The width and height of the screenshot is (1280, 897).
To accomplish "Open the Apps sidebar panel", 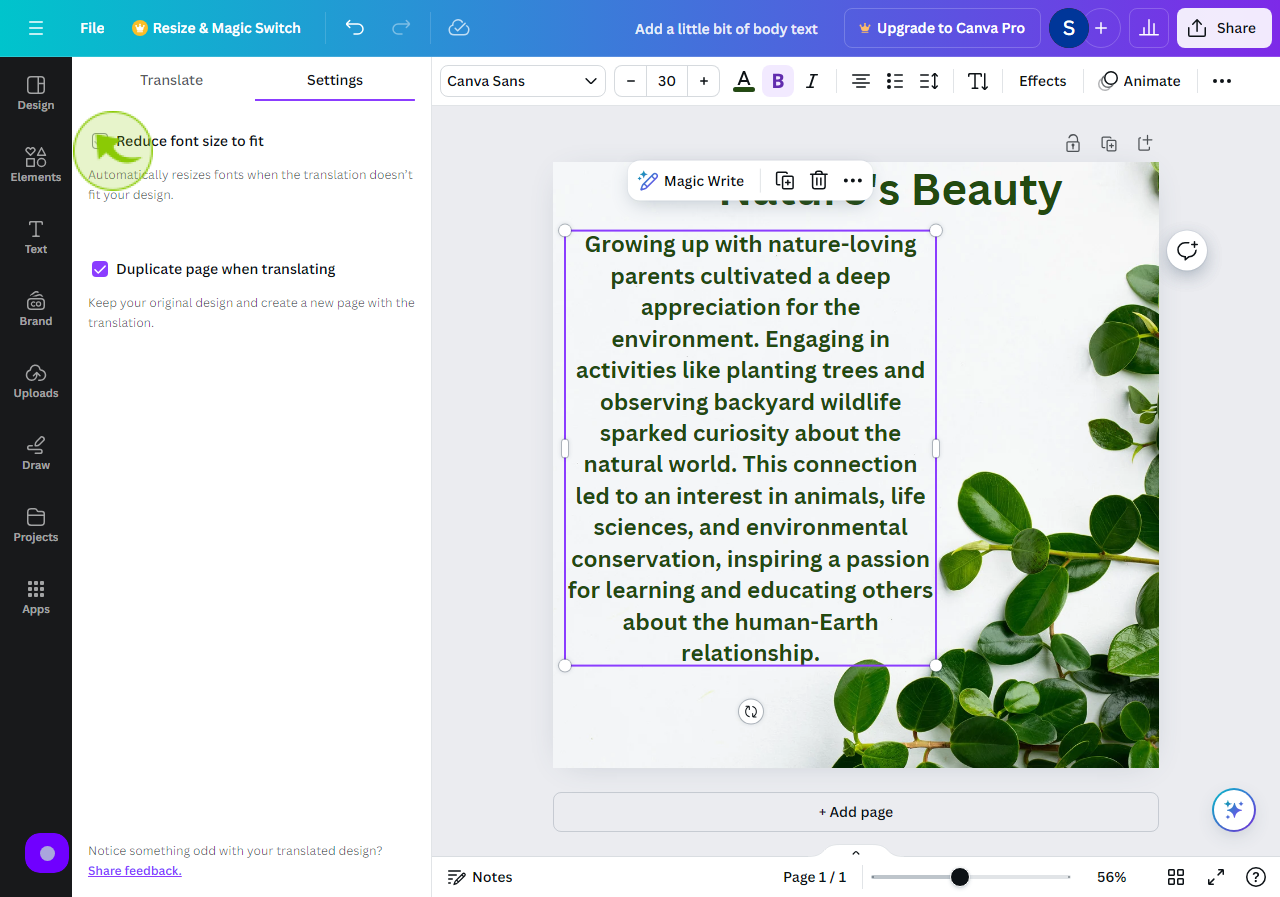I will 36,597.
